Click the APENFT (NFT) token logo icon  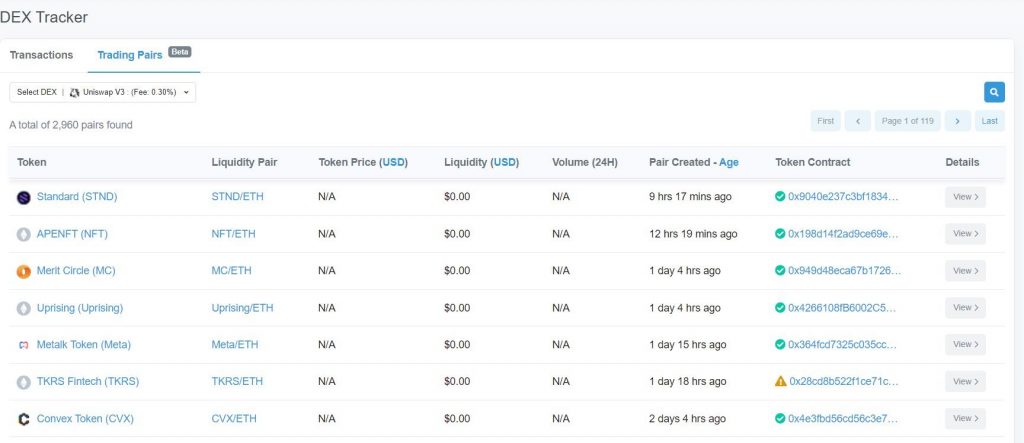[x=24, y=234]
